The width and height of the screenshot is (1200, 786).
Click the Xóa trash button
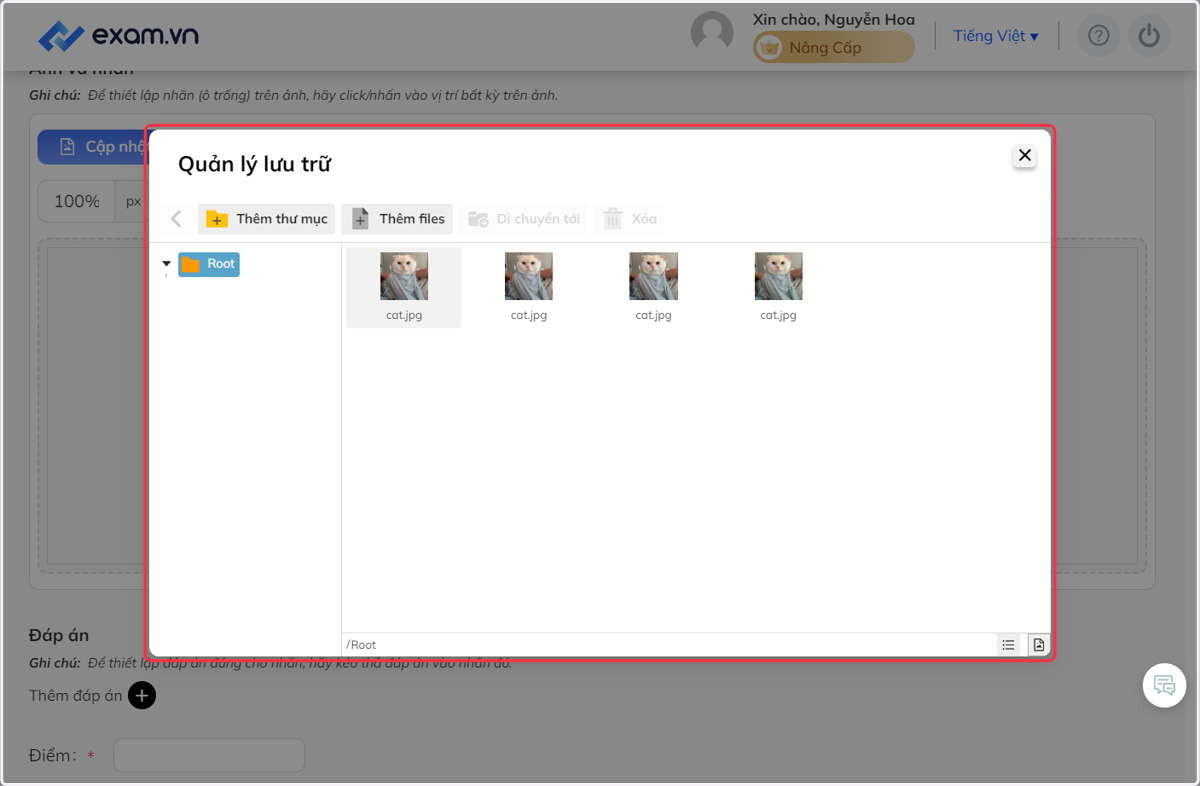[x=629, y=219]
